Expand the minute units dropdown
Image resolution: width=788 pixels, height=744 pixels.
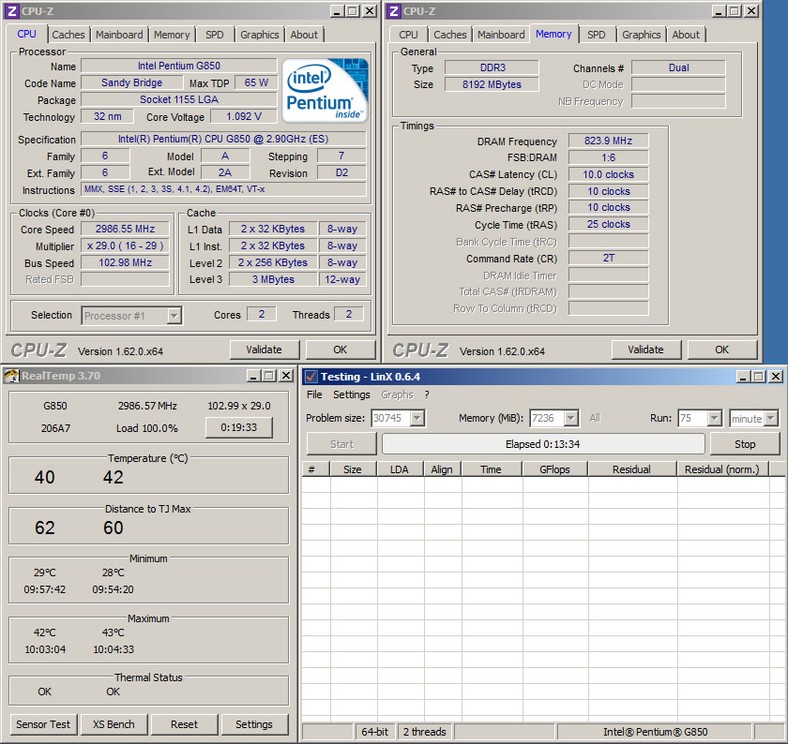point(772,419)
